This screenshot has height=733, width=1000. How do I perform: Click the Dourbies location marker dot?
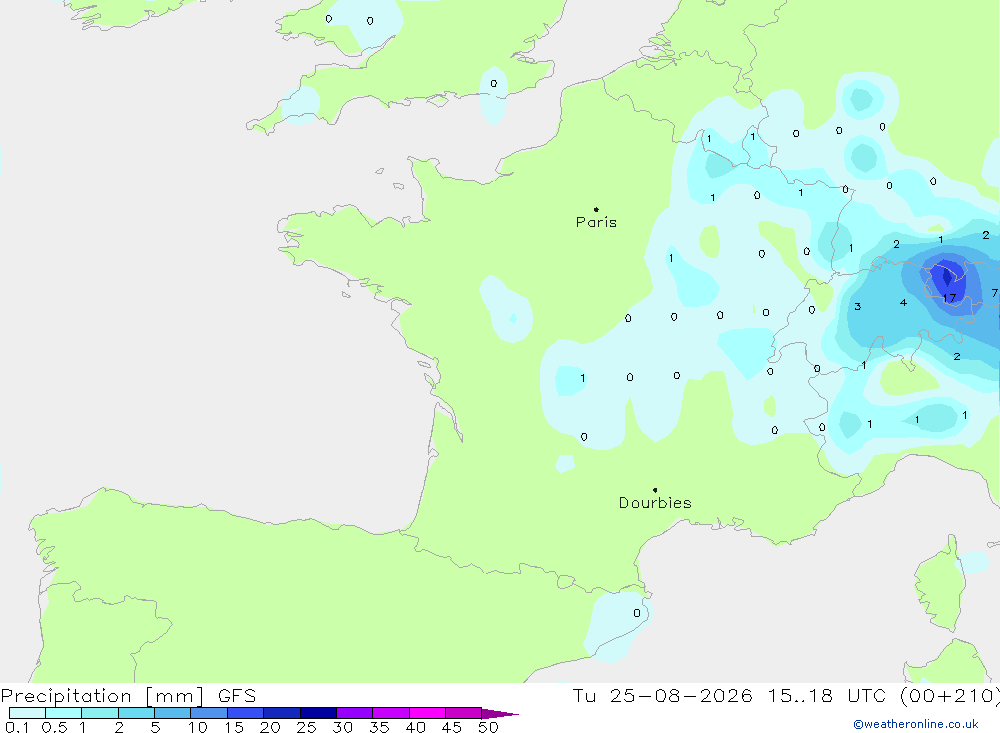tap(655, 490)
